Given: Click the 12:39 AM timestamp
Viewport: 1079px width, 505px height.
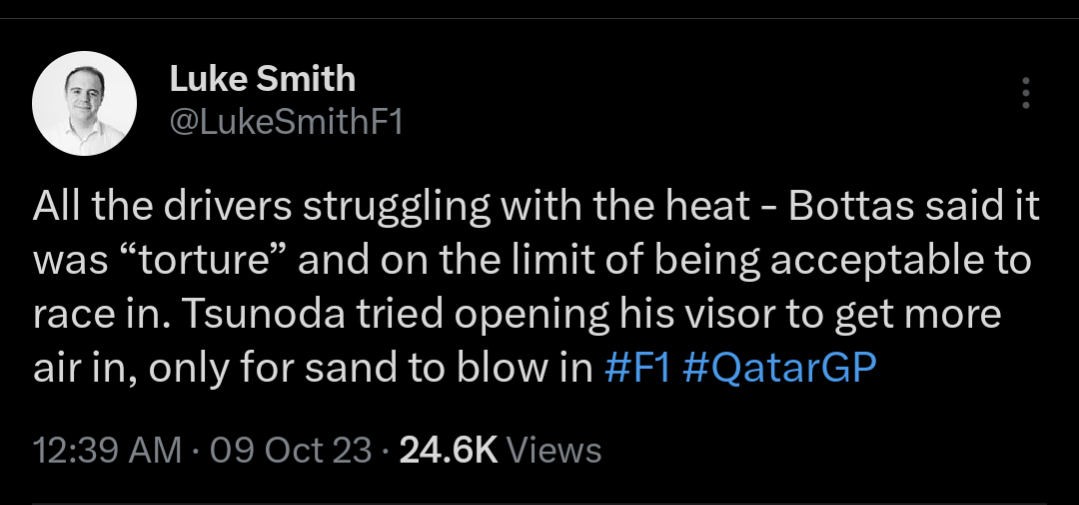Looking at the screenshot, I should tap(107, 450).
